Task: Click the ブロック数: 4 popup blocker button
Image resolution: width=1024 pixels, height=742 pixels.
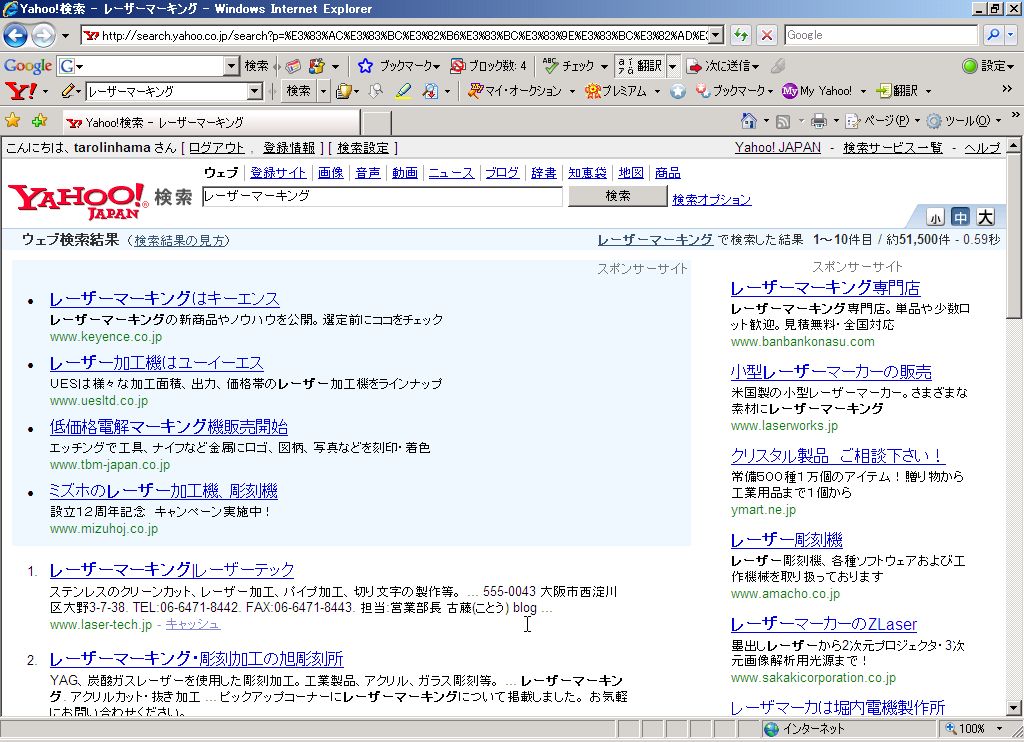Action: [488, 66]
